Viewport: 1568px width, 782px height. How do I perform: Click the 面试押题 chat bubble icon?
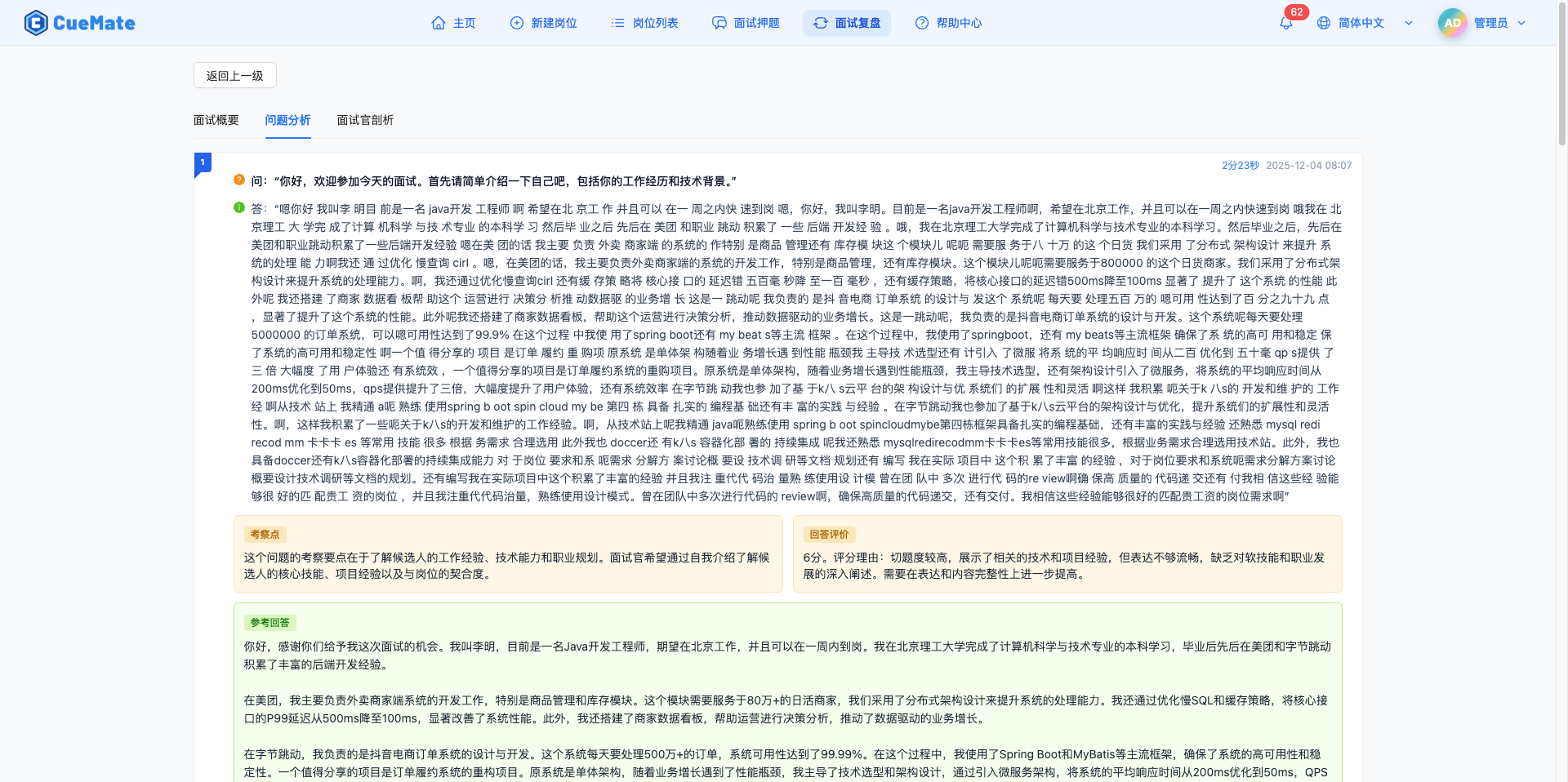pyautogui.click(x=719, y=23)
